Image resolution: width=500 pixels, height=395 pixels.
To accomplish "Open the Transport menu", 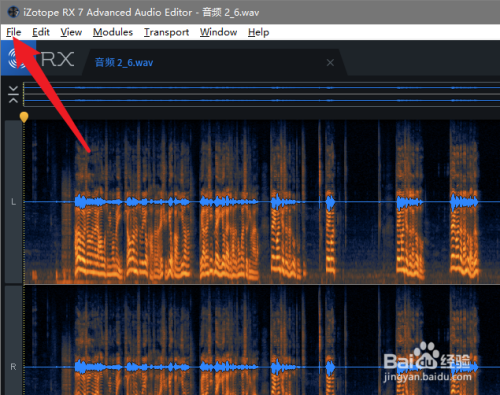I will tap(166, 32).
